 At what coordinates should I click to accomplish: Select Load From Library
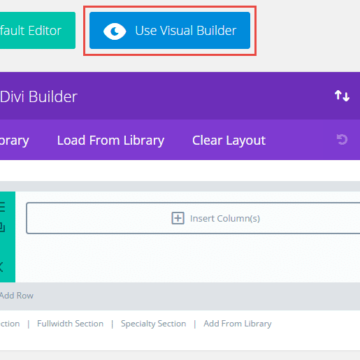111,140
